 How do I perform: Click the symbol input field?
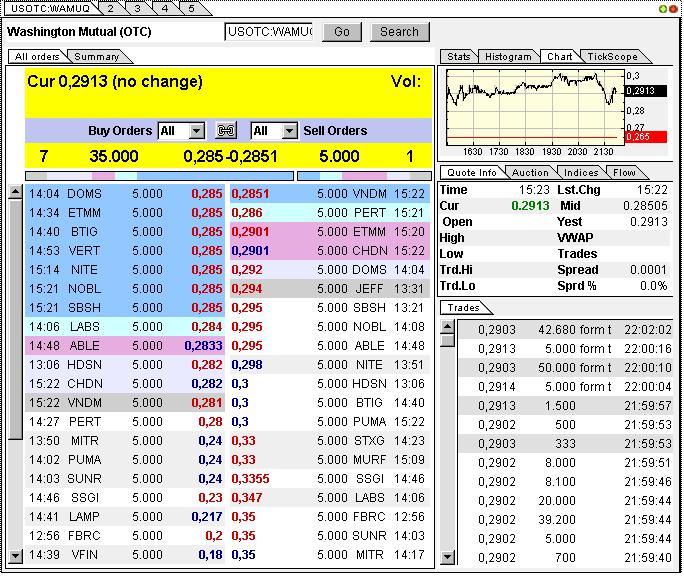(269, 32)
